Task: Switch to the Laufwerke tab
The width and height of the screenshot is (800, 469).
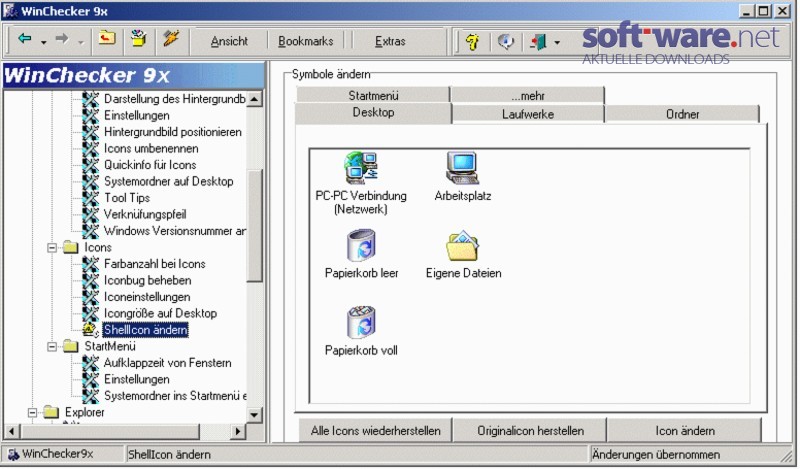Action: [528, 114]
